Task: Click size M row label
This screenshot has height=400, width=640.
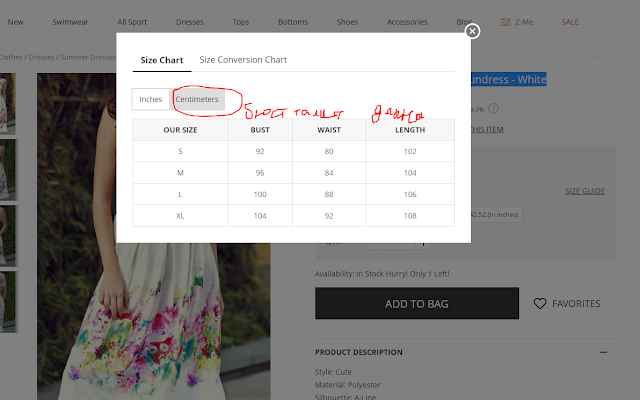Action: click(180, 173)
